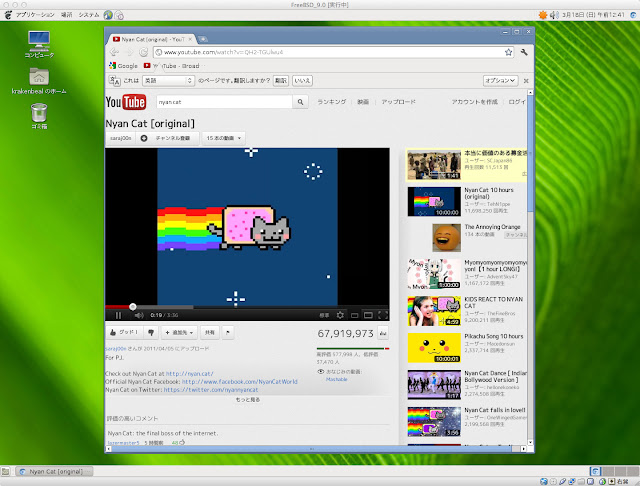The width and height of the screenshot is (640, 486).
Task: Click the GNOME foot menu icon
Action: point(8,15)
